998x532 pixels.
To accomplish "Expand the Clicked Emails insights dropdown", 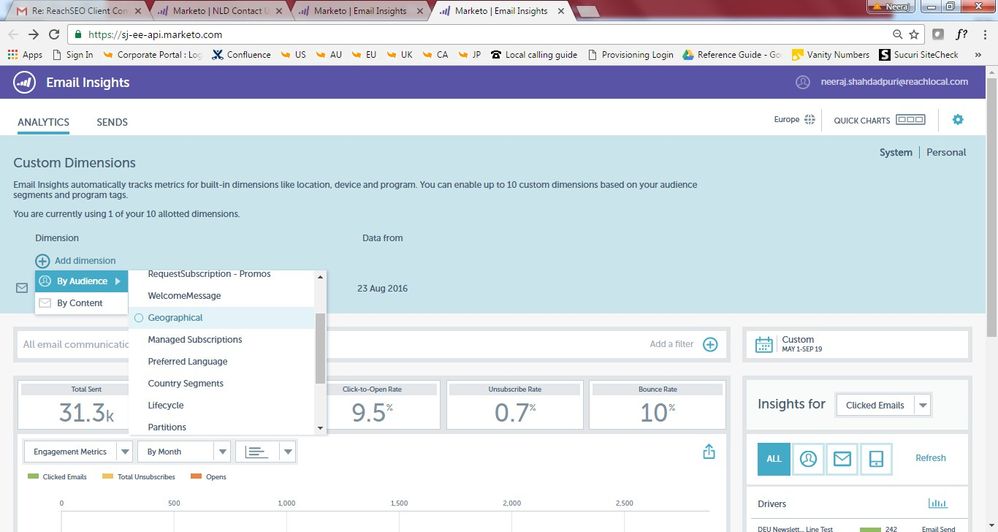I will tap(922, 405).
